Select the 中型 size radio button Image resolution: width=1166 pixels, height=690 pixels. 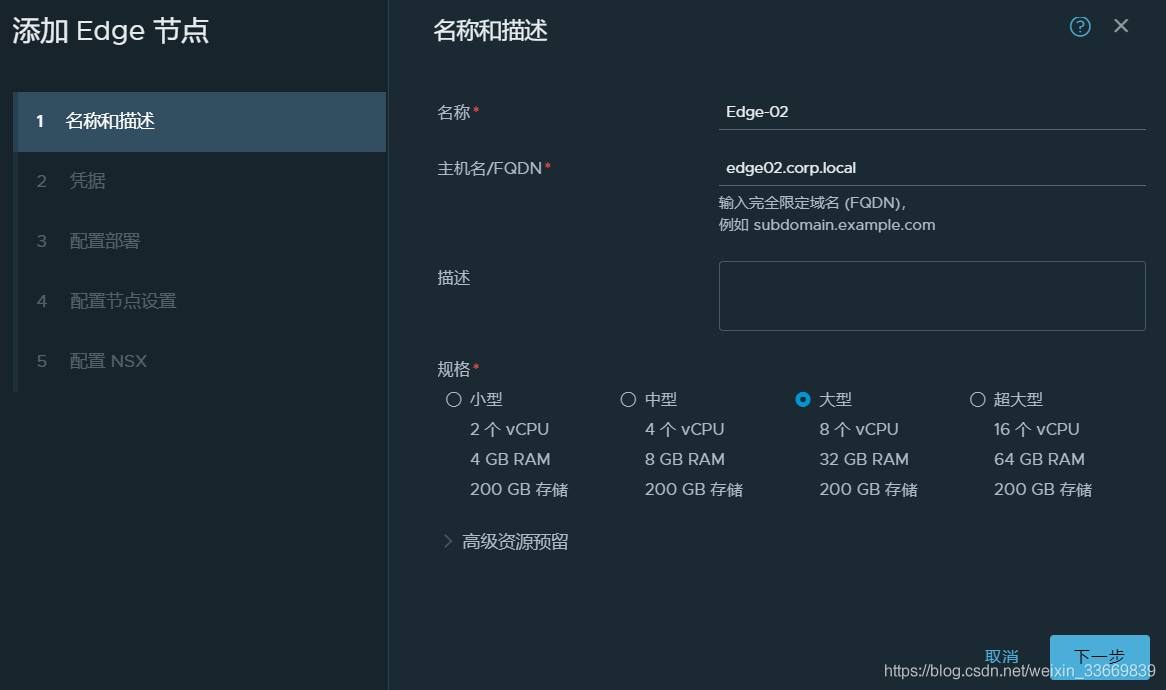pyautogui.click(x=628, y=400)
